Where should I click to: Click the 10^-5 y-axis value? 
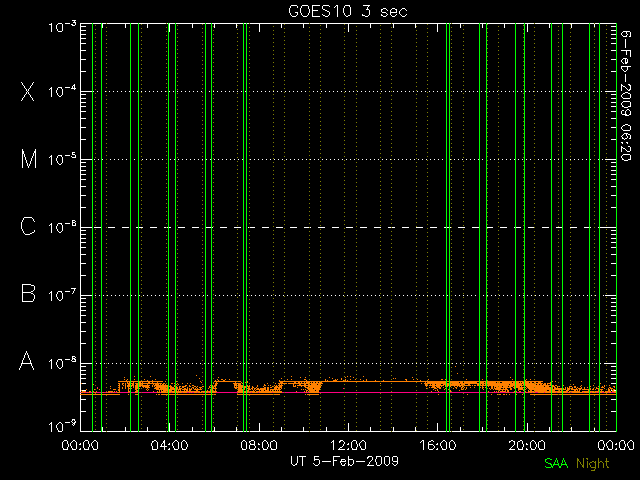pyautogui.click(x=62, y=159)
